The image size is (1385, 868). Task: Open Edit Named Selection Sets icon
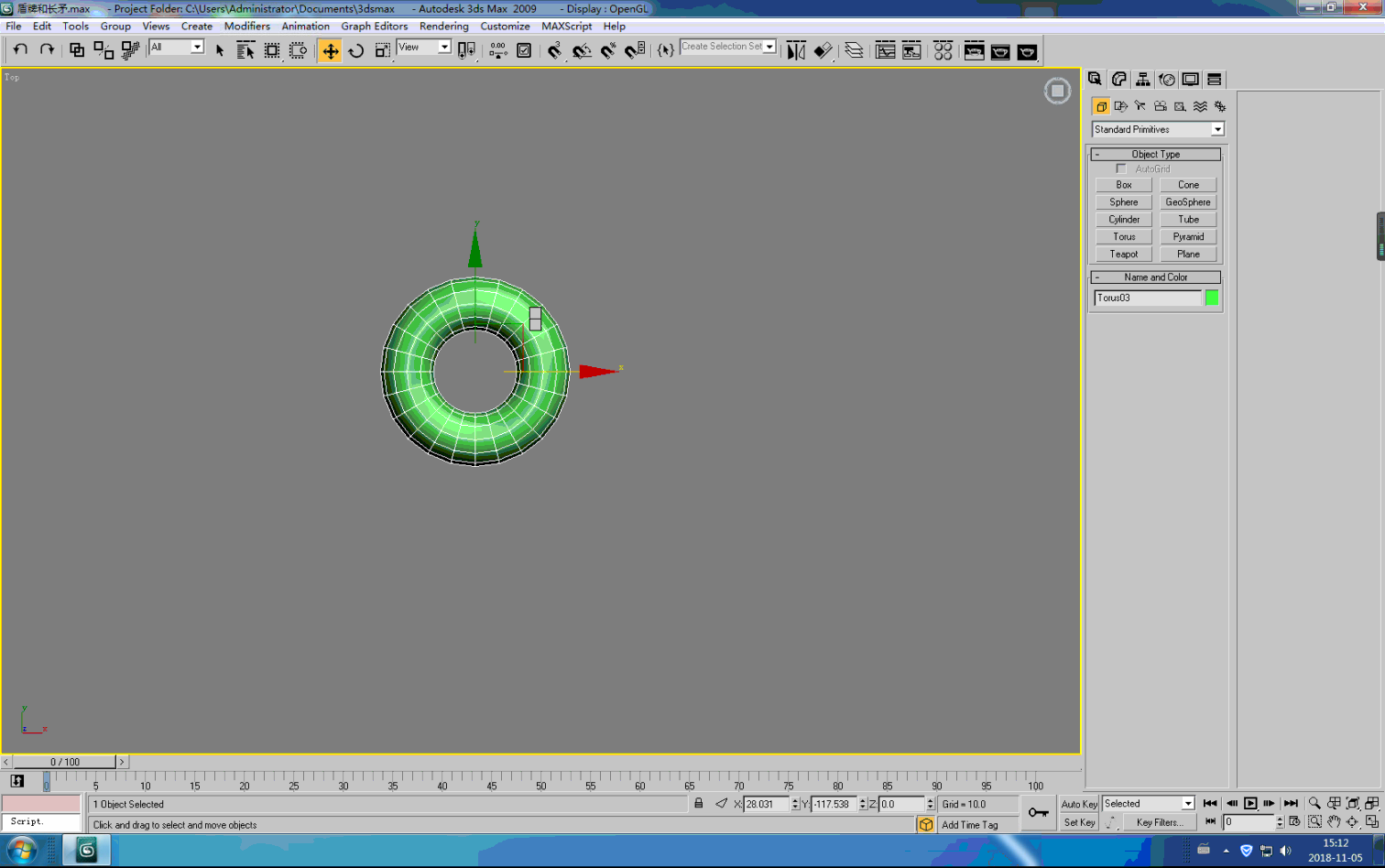666,50
